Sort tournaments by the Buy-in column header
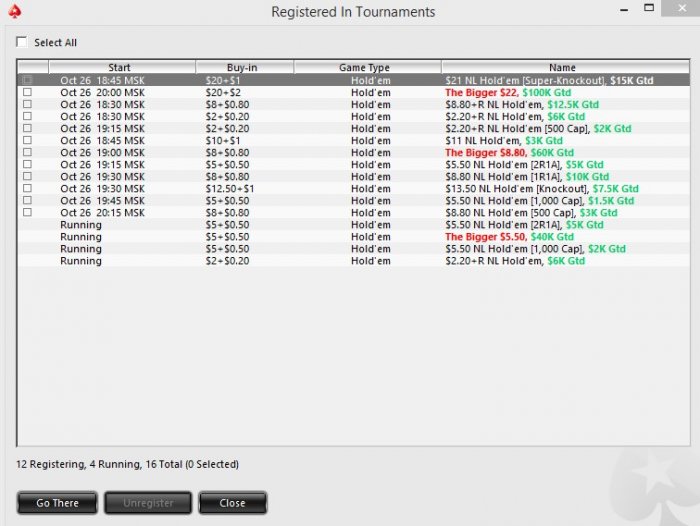 click(244, 67)
